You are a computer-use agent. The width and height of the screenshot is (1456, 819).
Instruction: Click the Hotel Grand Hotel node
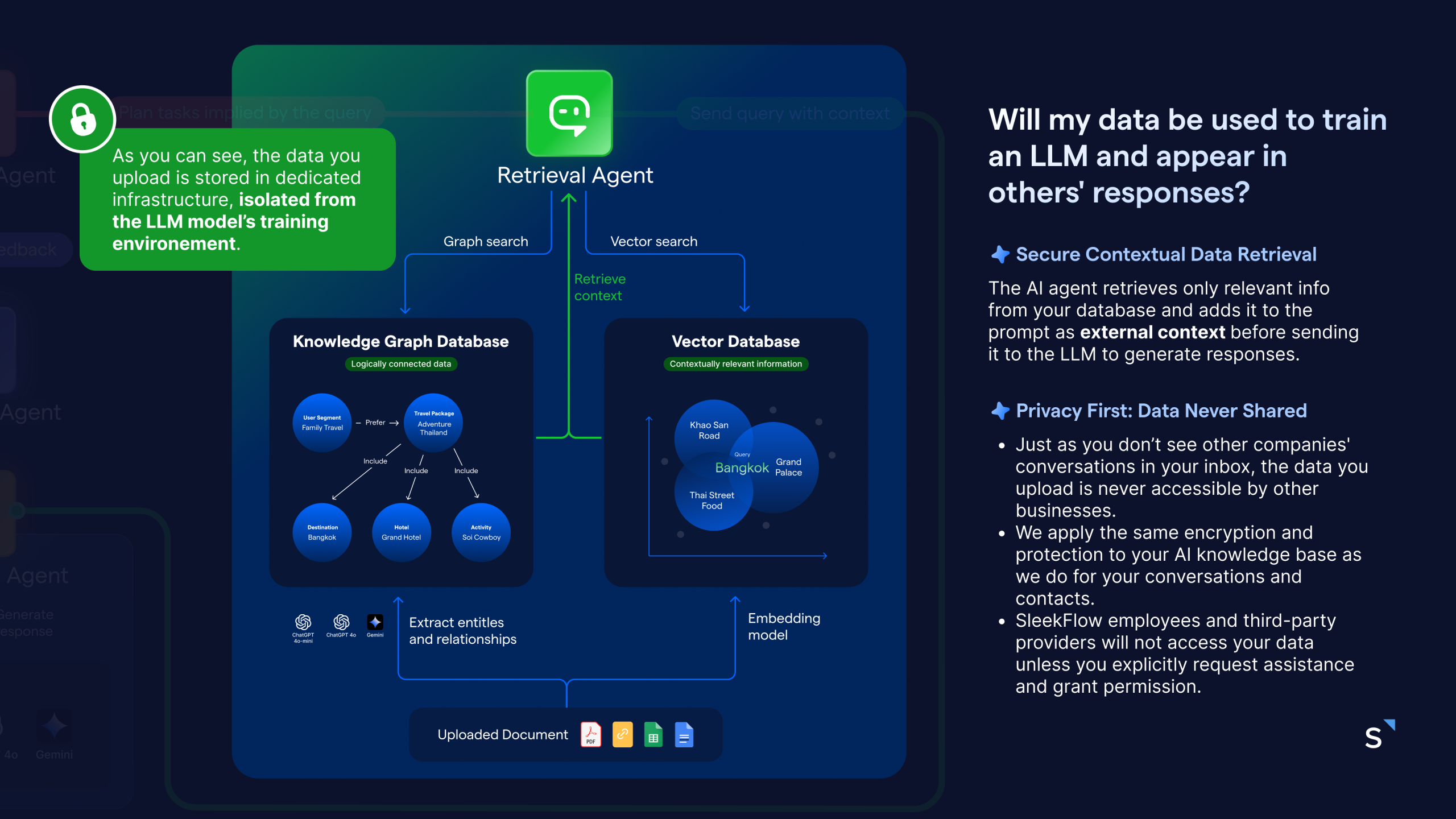[x=402, y=532]
